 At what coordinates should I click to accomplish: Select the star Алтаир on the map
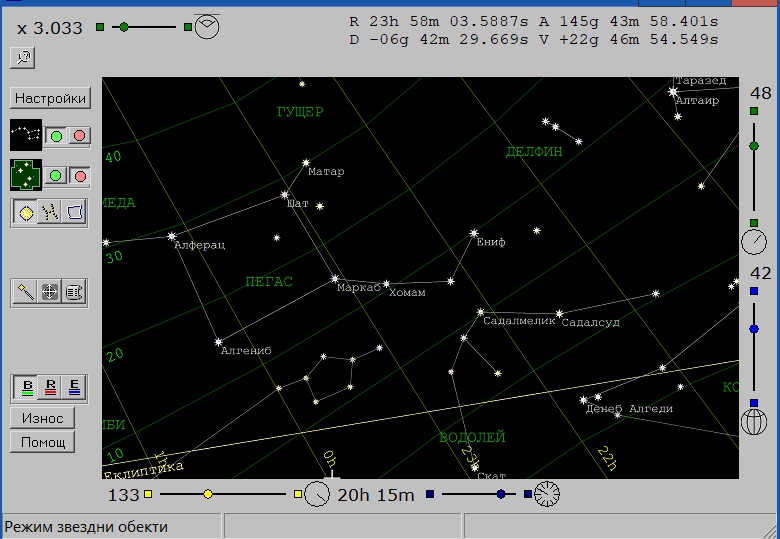(673, 92)
